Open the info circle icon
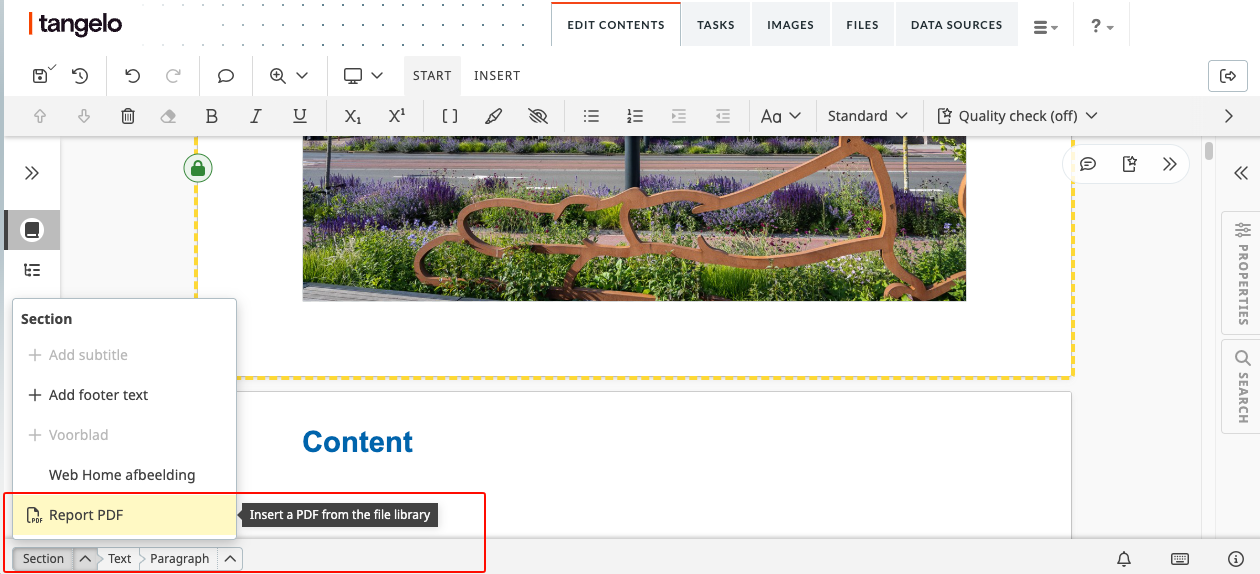 point(1235,559)
